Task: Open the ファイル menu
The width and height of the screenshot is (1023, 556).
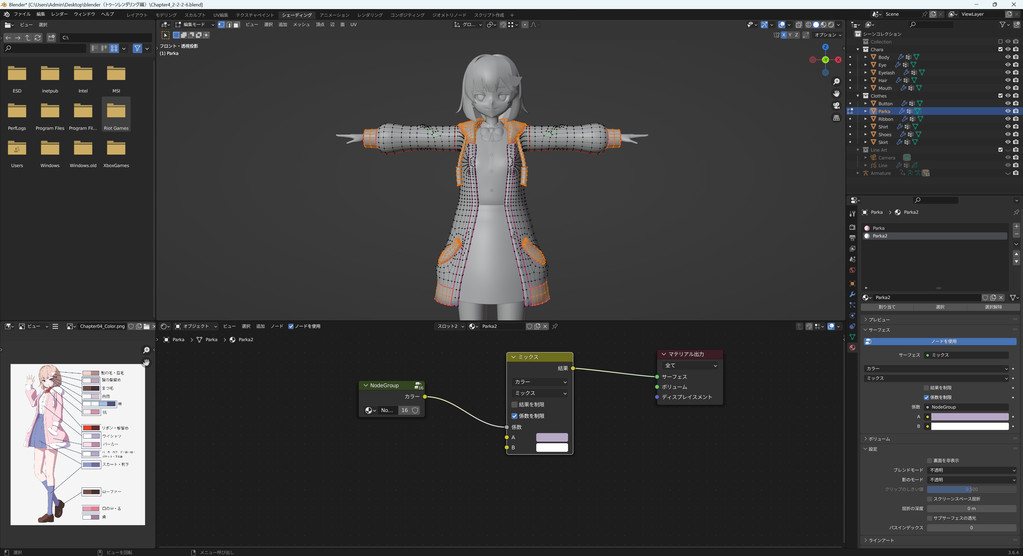Action: click(x=20, y=15)
